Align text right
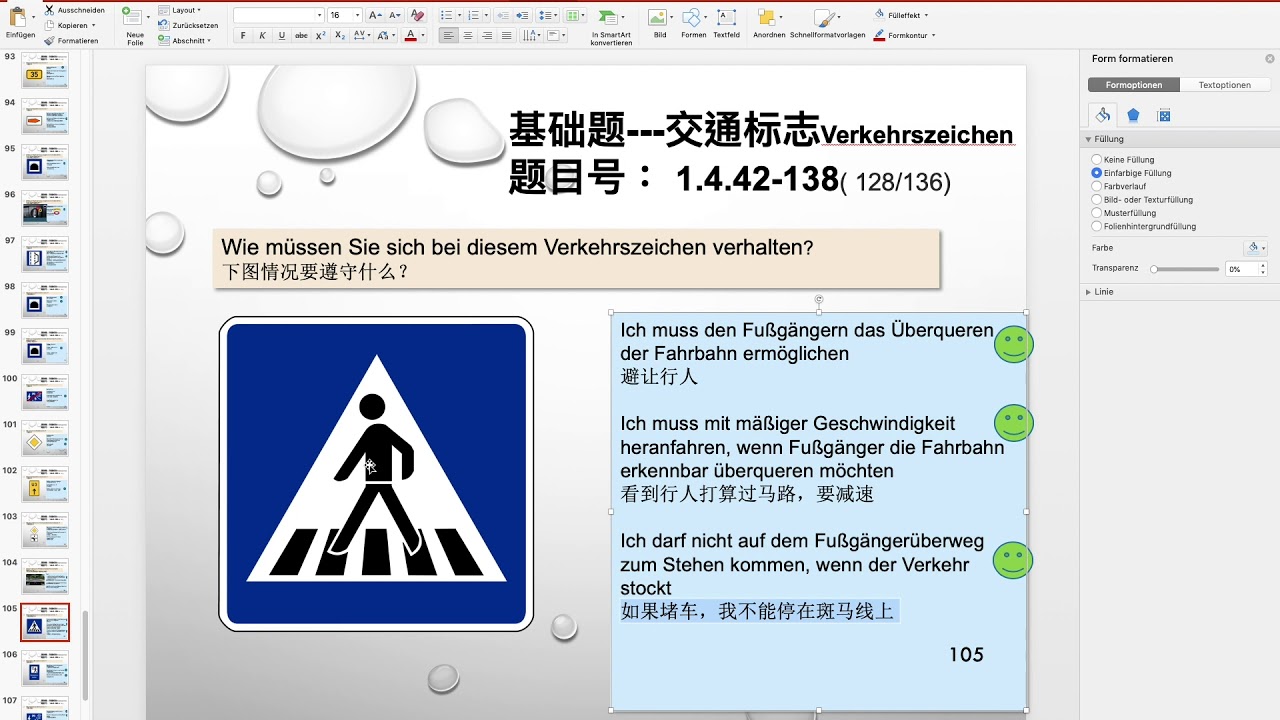This screenshot has height=720, width=1280. [x=487, y=35]
